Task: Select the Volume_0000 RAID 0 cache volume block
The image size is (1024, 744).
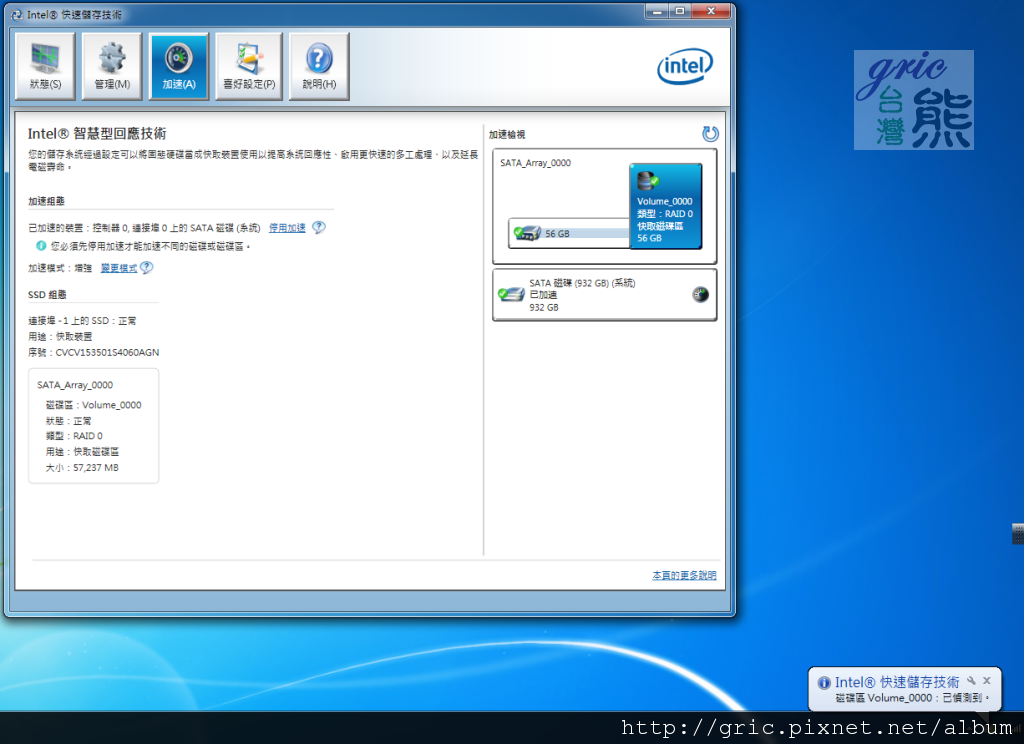Action: (665, 206)
